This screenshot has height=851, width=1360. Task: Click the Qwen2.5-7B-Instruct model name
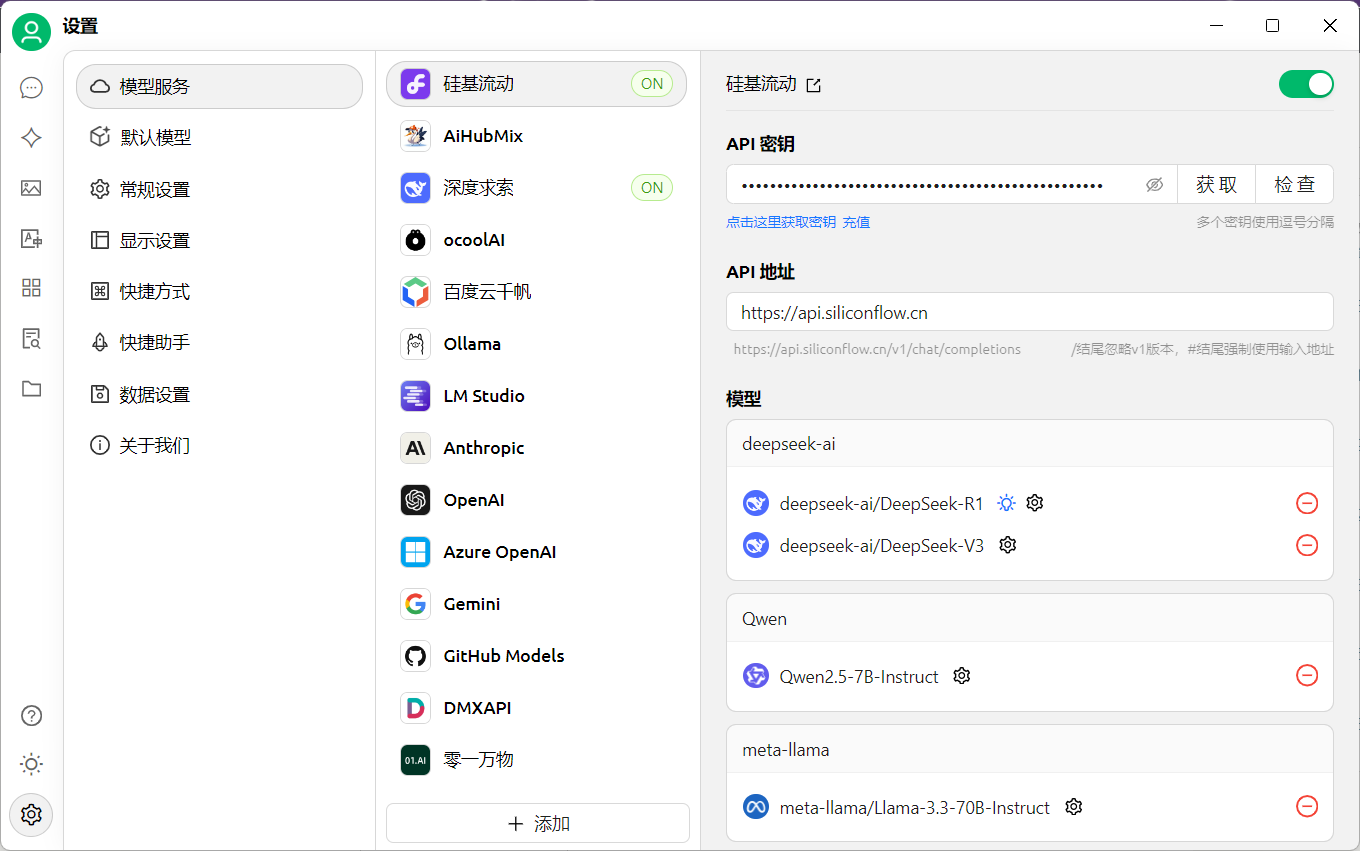[859, 676]
